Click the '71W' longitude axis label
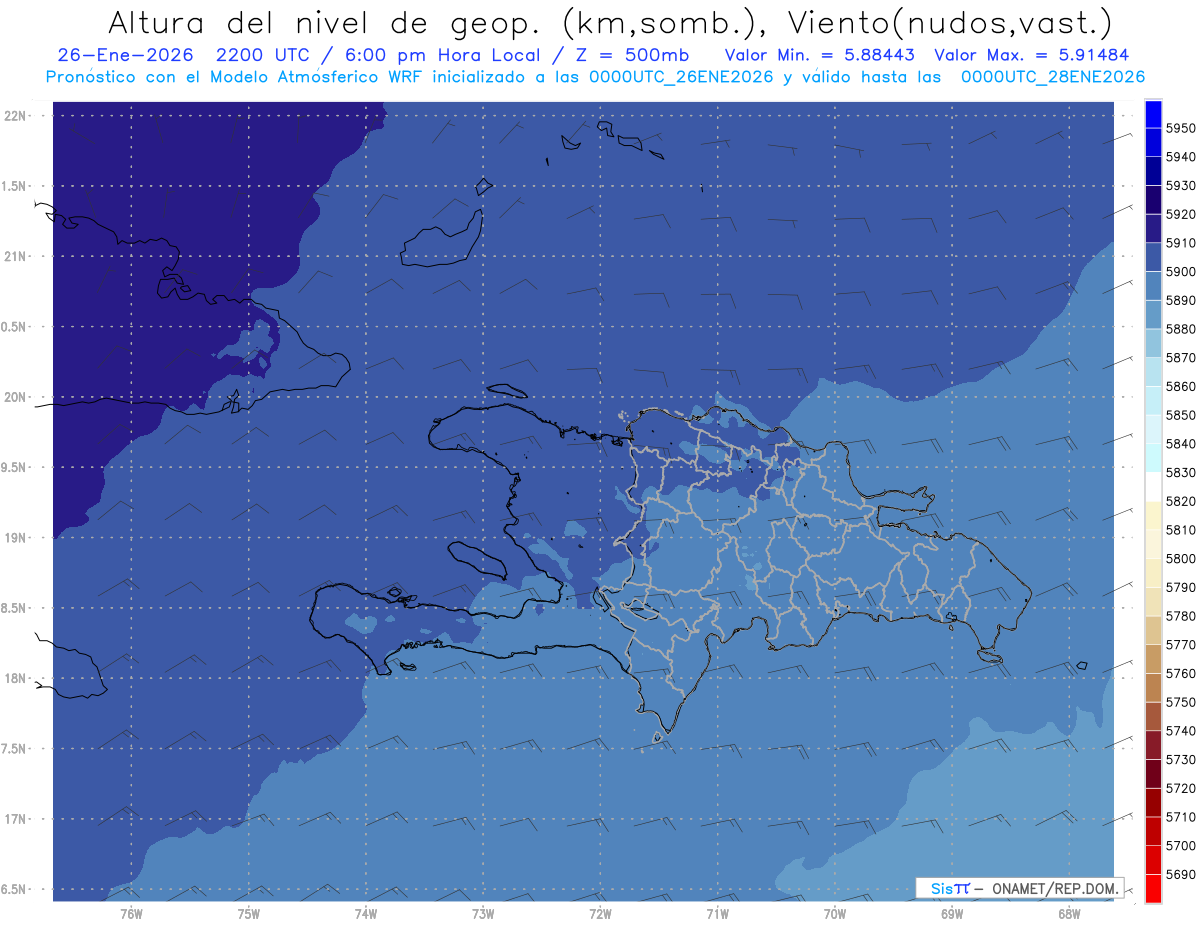Screen dimensions: 1200x927 coord(717,913)
